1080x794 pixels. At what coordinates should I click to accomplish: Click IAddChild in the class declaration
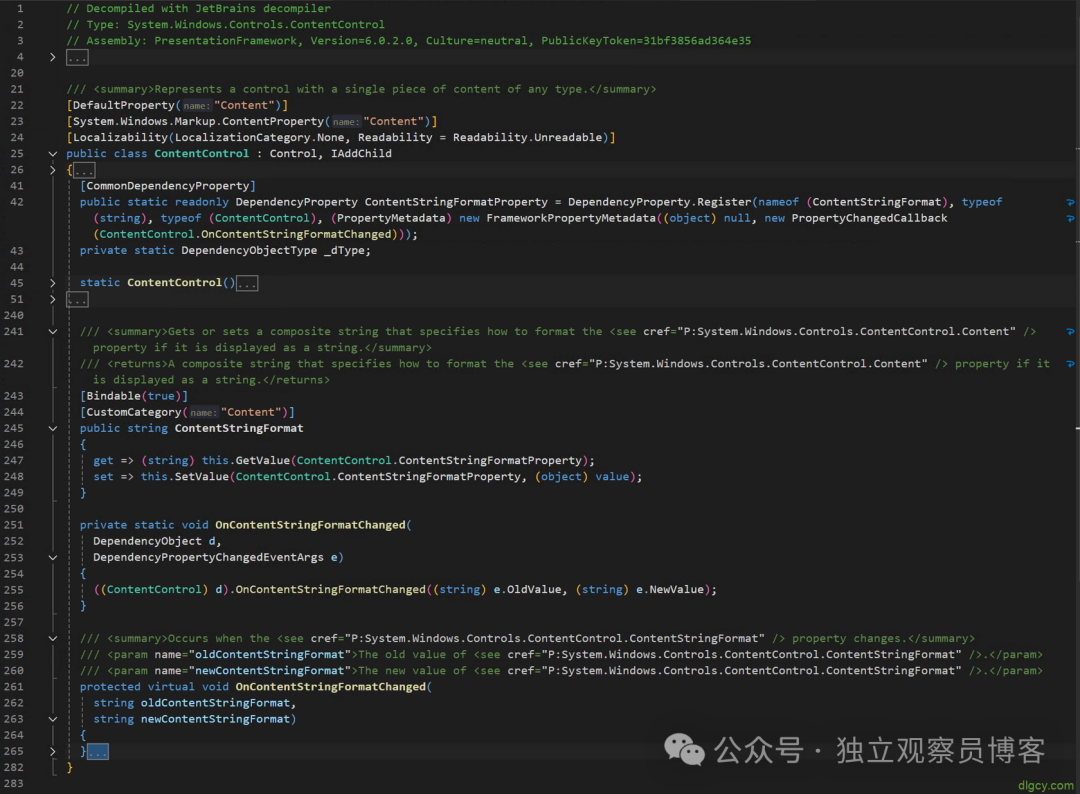(x=361, y=154)
